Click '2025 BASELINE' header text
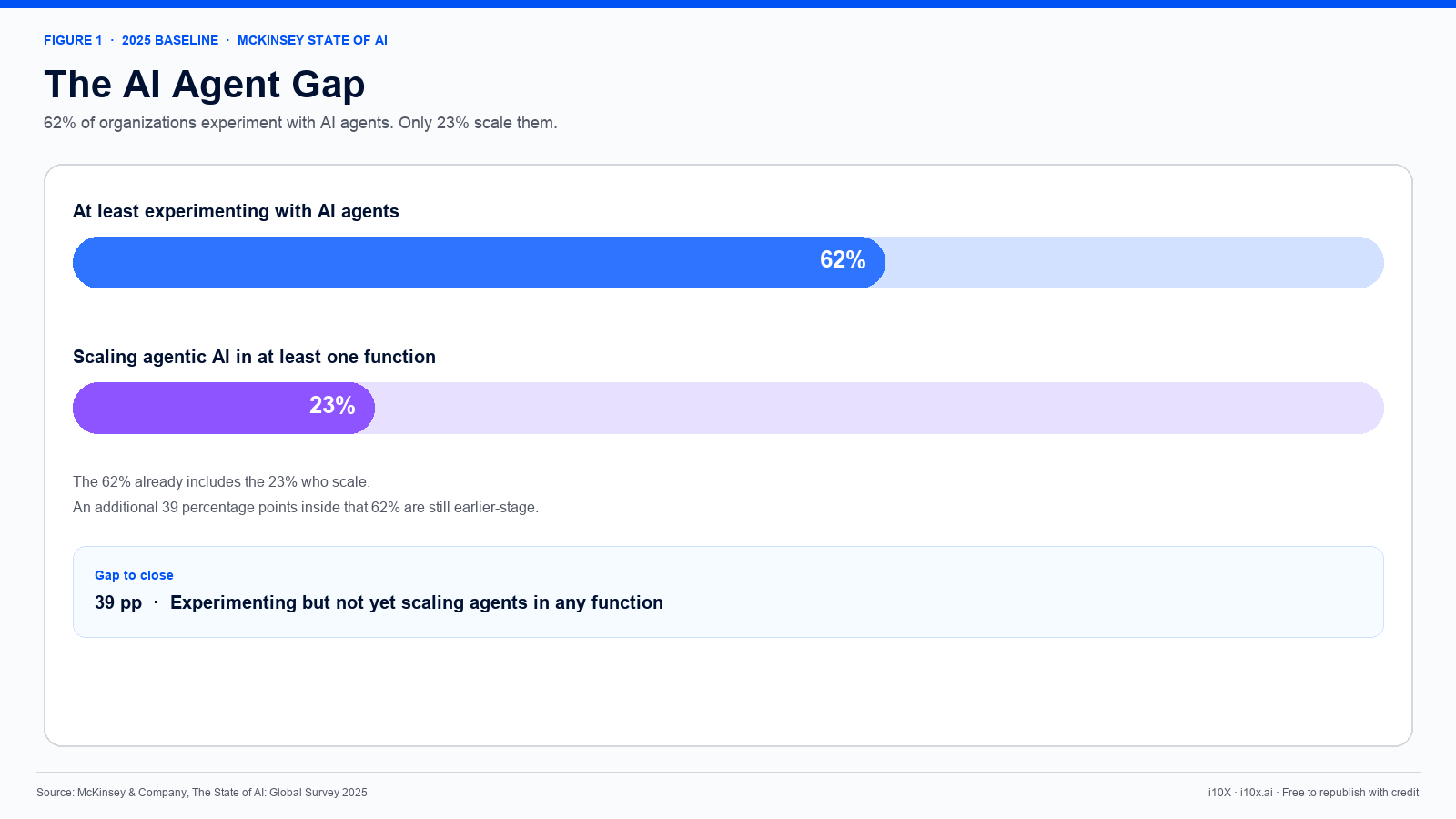The image size is (1456, 819). [170, 40]
